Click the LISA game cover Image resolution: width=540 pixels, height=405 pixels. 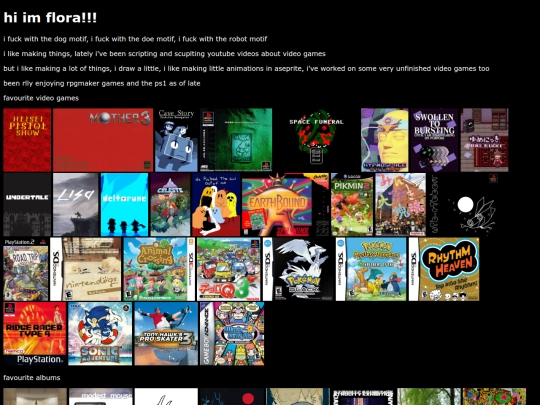(76, 205)
